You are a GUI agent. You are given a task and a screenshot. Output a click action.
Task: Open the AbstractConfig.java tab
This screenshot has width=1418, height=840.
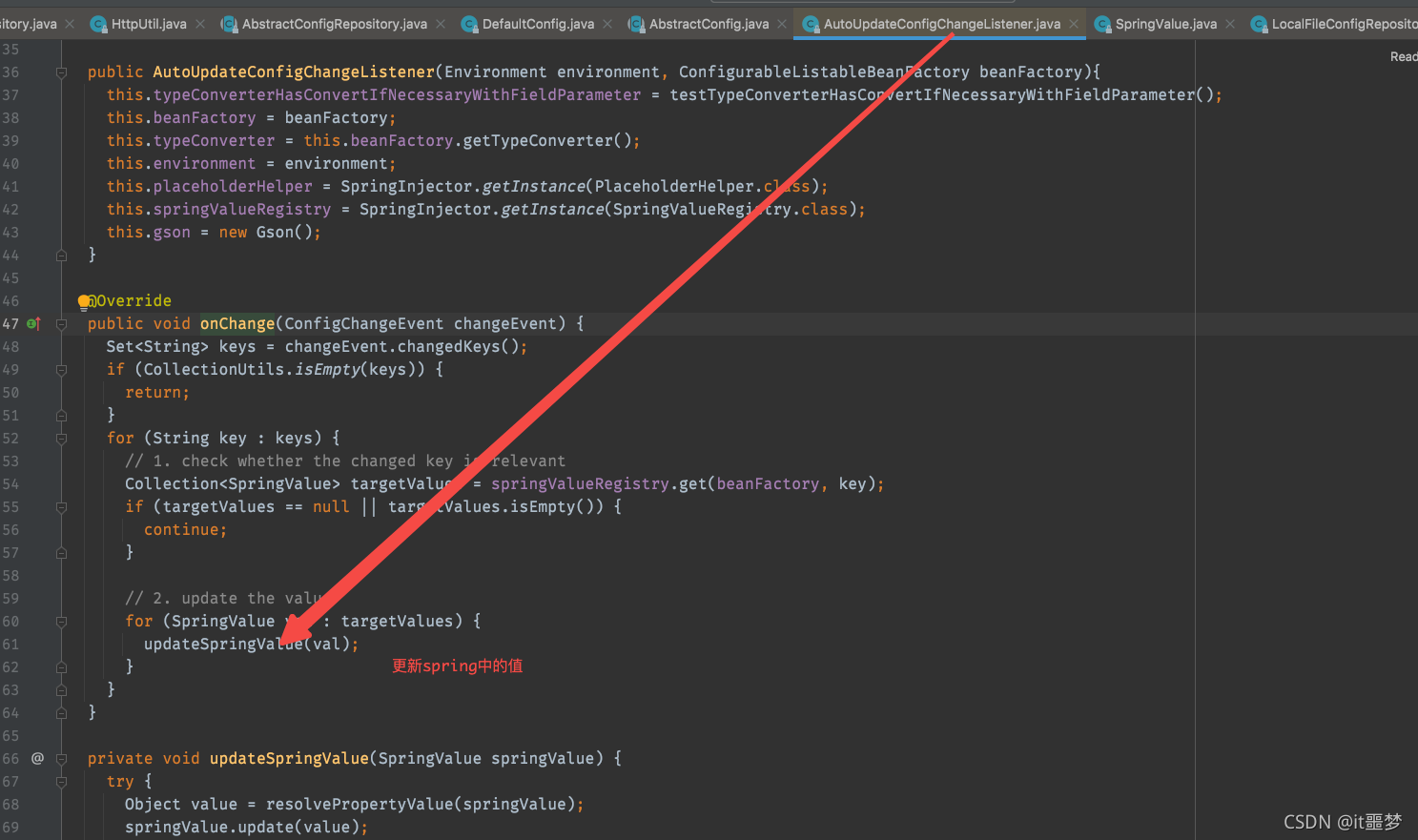(x=709, y=24)
